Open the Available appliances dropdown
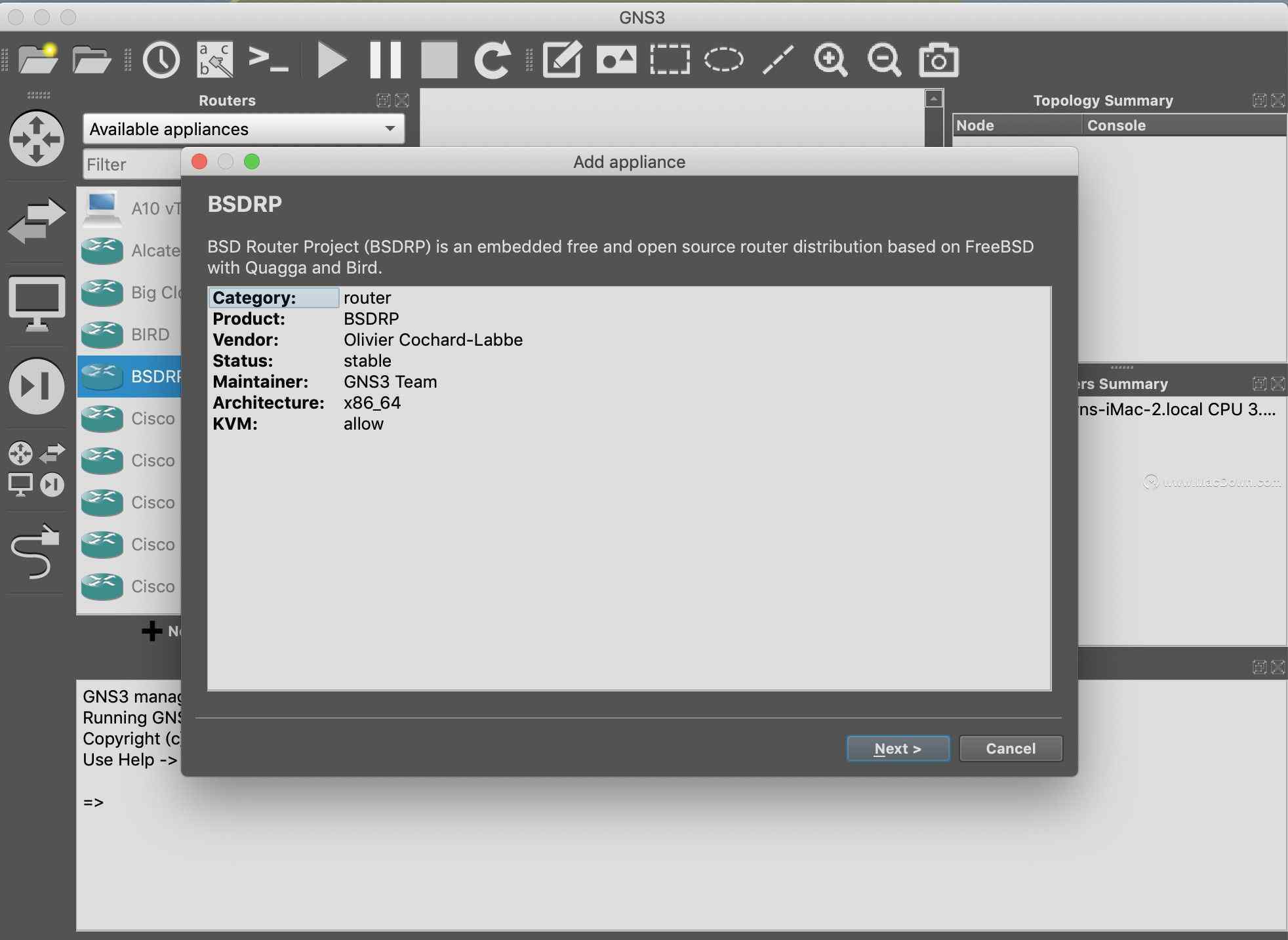 coord(243,129)
